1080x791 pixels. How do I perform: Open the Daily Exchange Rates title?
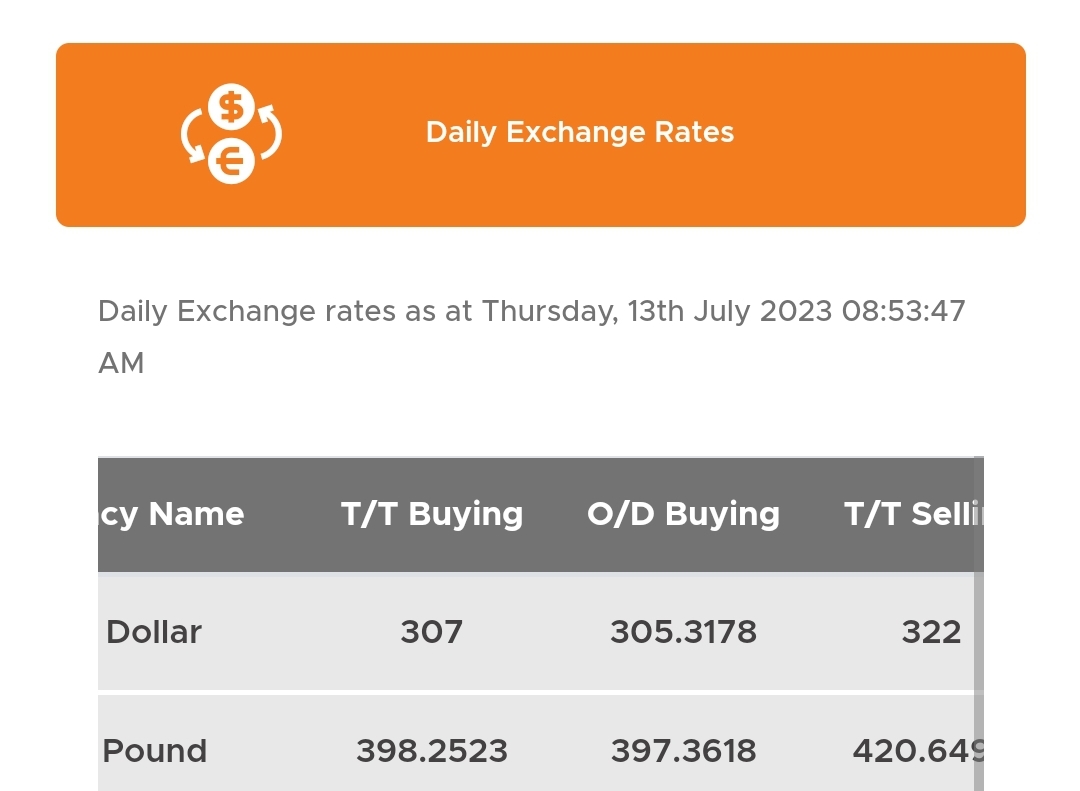tap(580, 133)
